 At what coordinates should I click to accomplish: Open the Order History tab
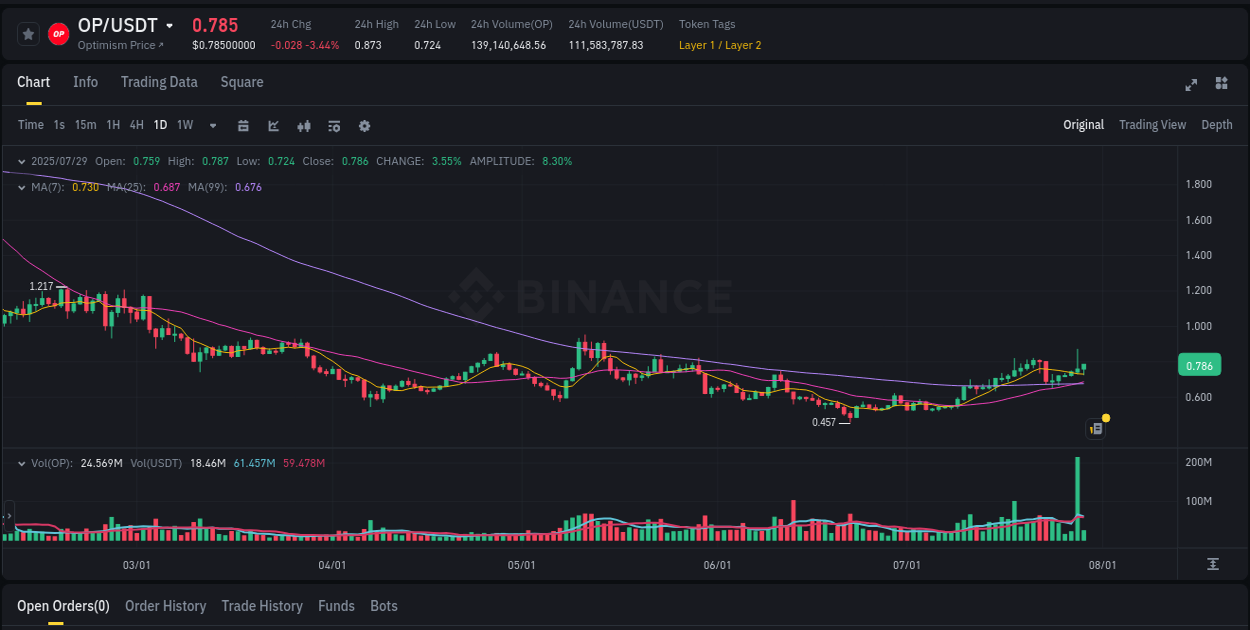(165, 606)
